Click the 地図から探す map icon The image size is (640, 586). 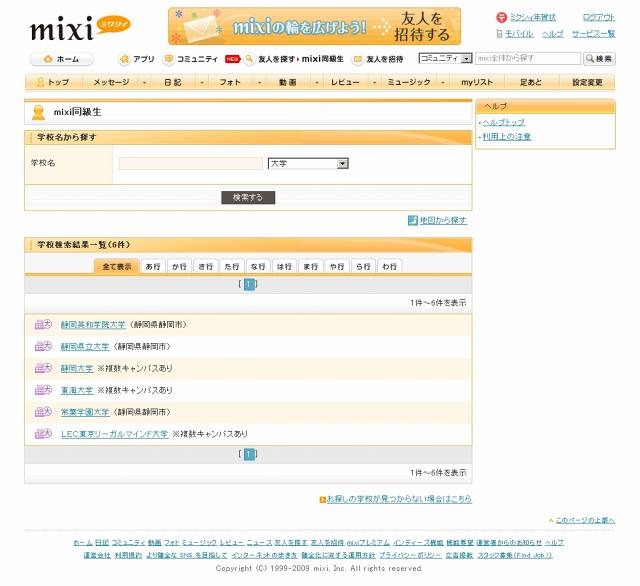(412, 220)
